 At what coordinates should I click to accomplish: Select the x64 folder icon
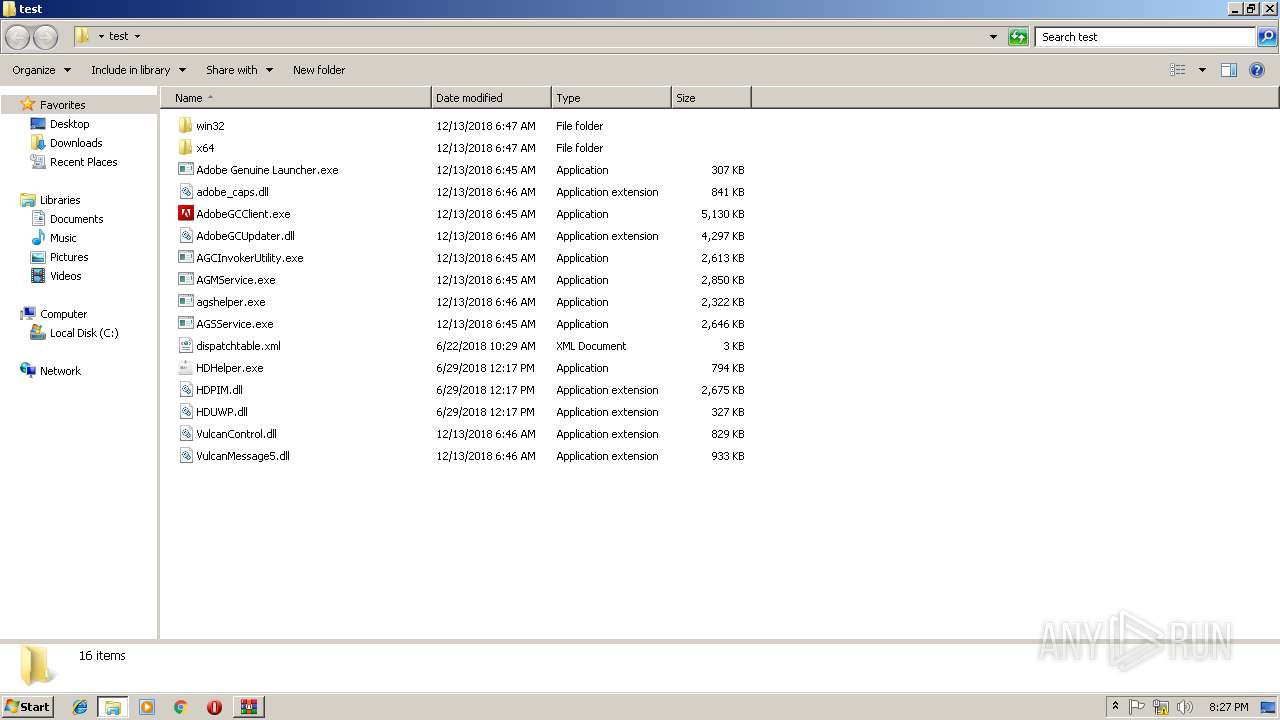tap(185, 148)
